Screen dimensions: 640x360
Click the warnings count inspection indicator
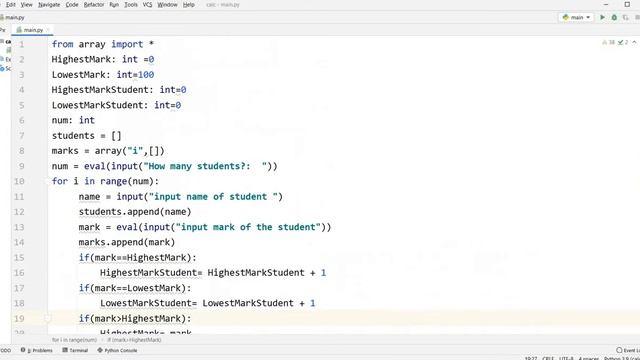(x=609, y=42)
